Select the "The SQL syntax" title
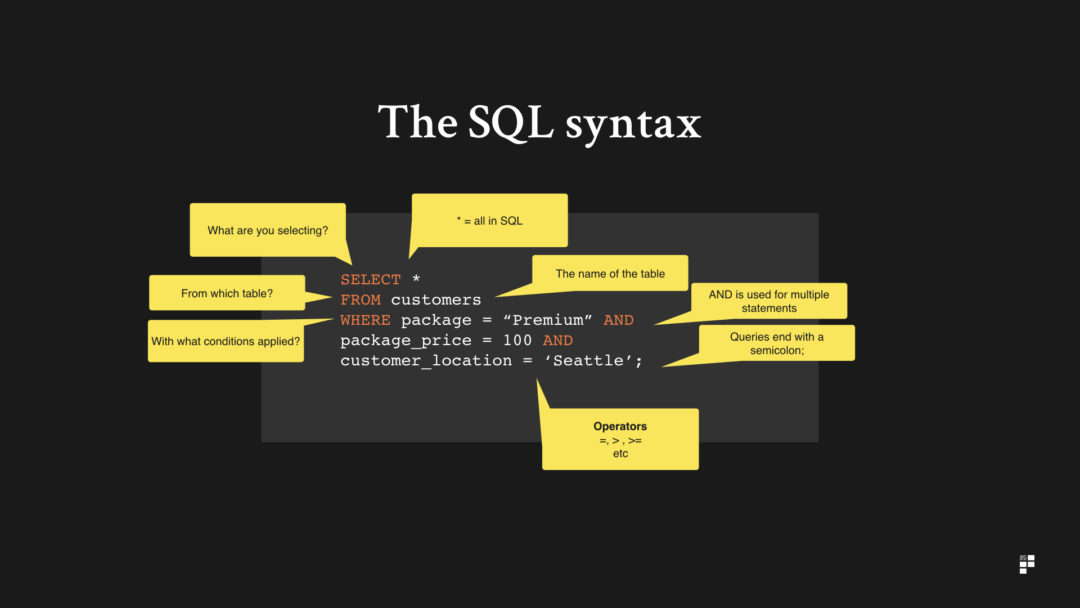Viewport: 1080px width, 608px height. (540, 122)
